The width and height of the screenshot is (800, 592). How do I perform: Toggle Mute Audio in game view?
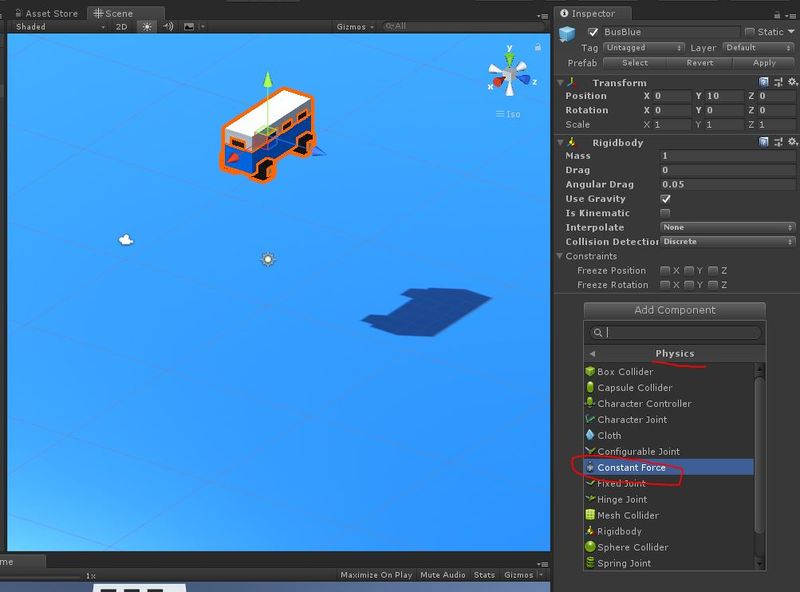tap(443, 575)
